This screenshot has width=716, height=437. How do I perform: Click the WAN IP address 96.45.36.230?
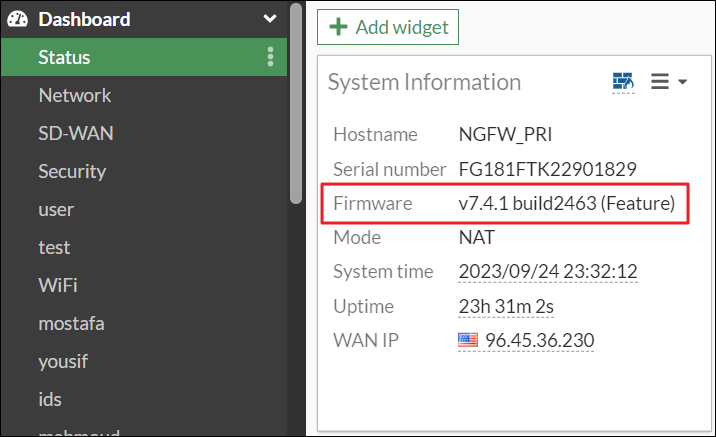539,341
